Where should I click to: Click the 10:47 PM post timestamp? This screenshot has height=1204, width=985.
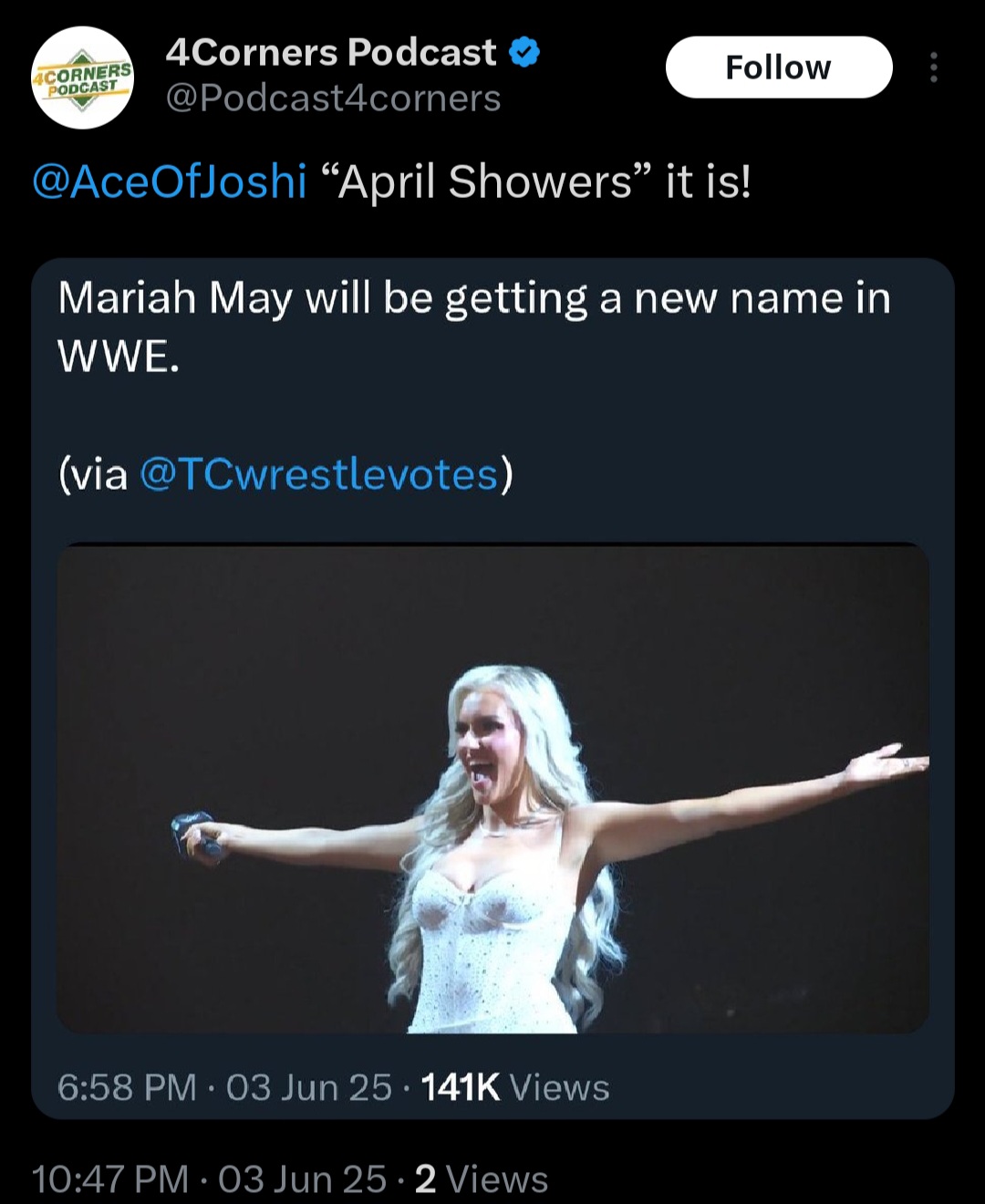tap(110, 1178)
